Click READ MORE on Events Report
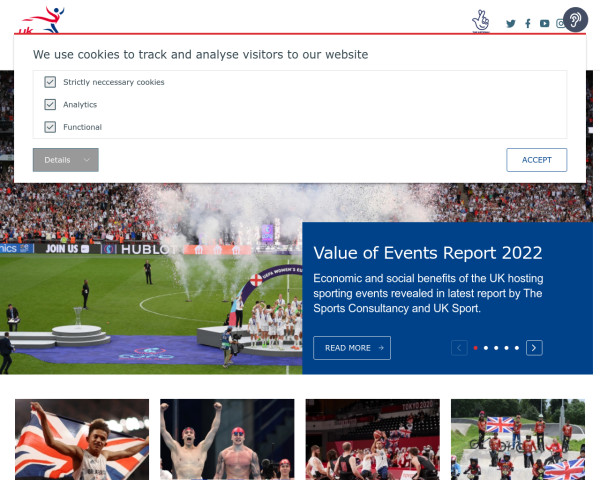Viewport: 600px width, 480px height. 352,348
